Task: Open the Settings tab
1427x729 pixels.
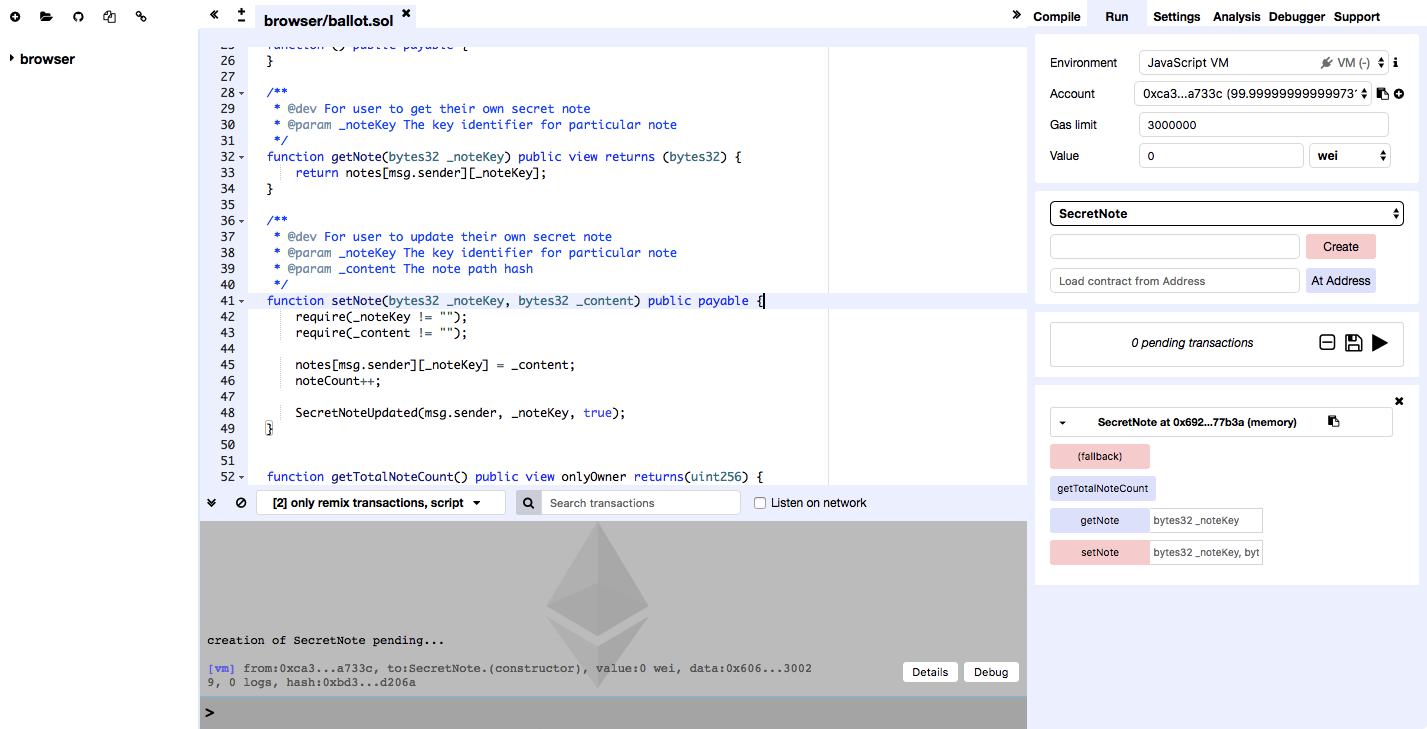Action: (1176, 16)
